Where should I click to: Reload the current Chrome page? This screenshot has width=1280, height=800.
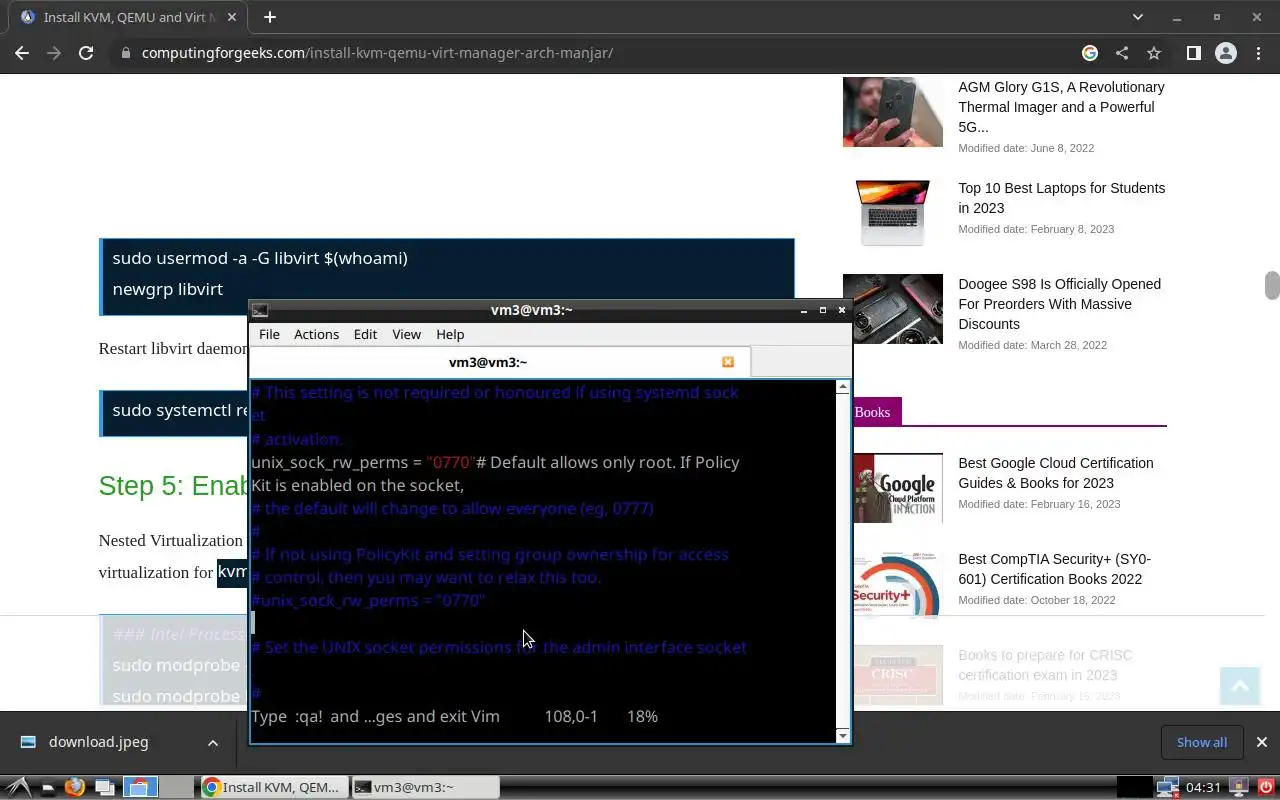pyautogui.click(x=86, y=53)
